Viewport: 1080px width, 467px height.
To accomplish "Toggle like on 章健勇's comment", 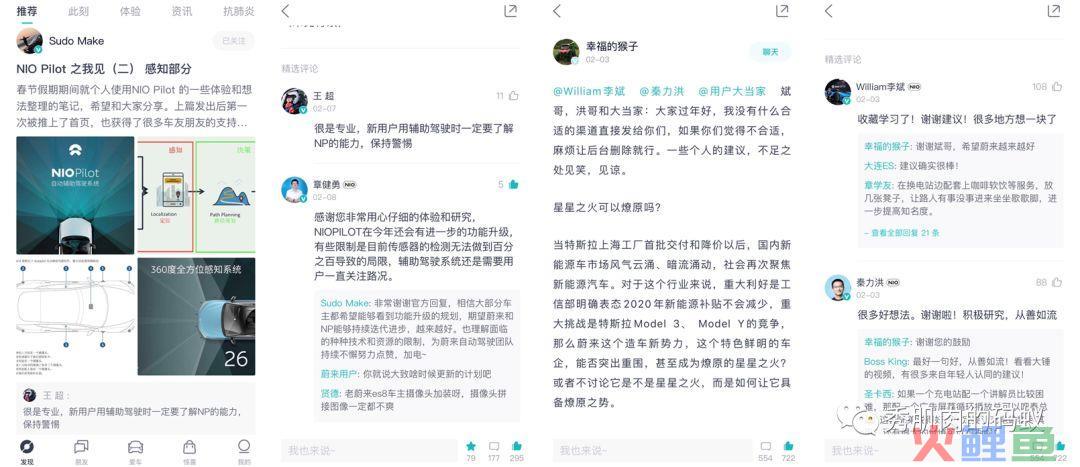I will click(x=513, y=184).
